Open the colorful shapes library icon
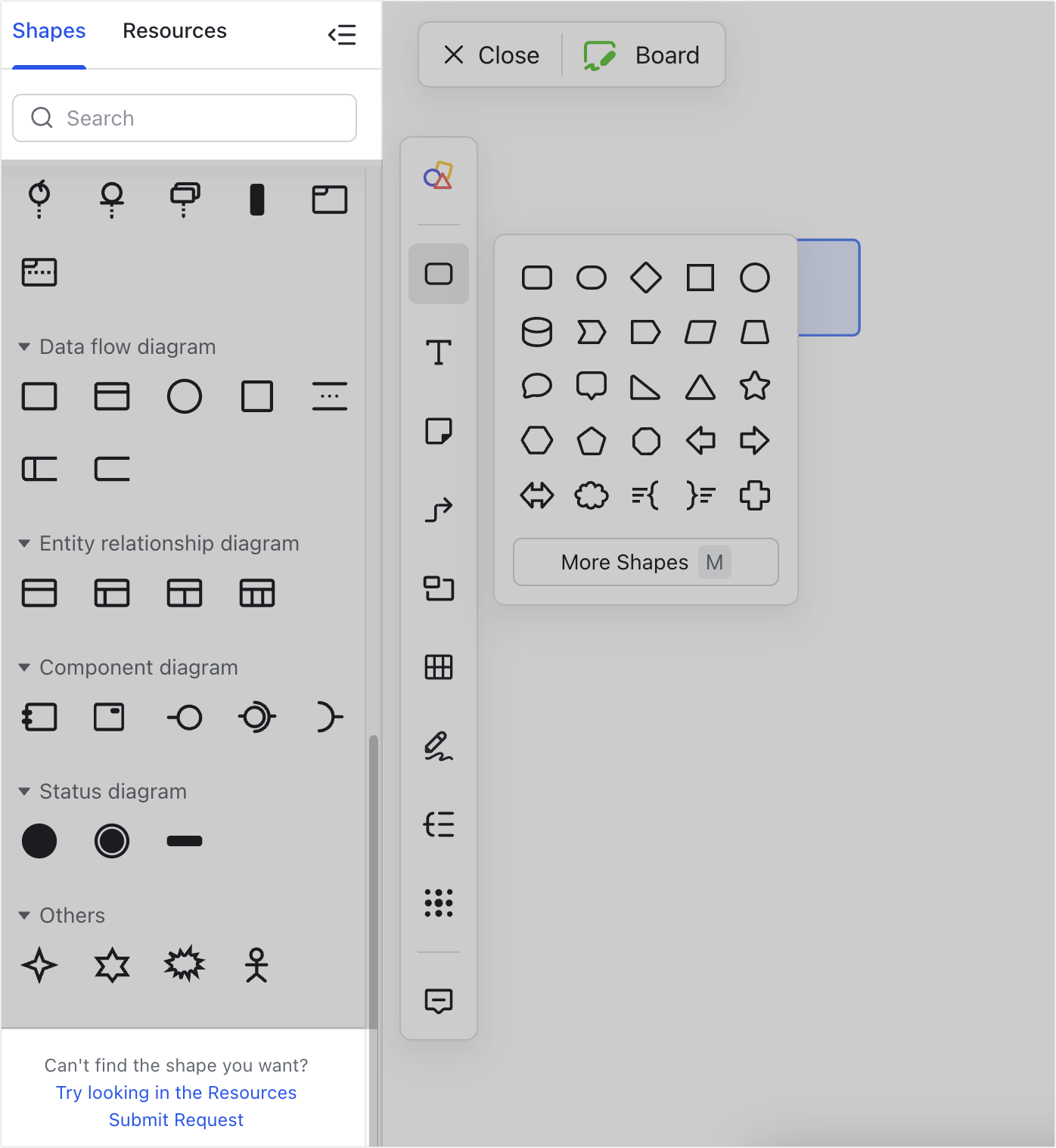The image size is (1056, 1148). coord(439,176)
